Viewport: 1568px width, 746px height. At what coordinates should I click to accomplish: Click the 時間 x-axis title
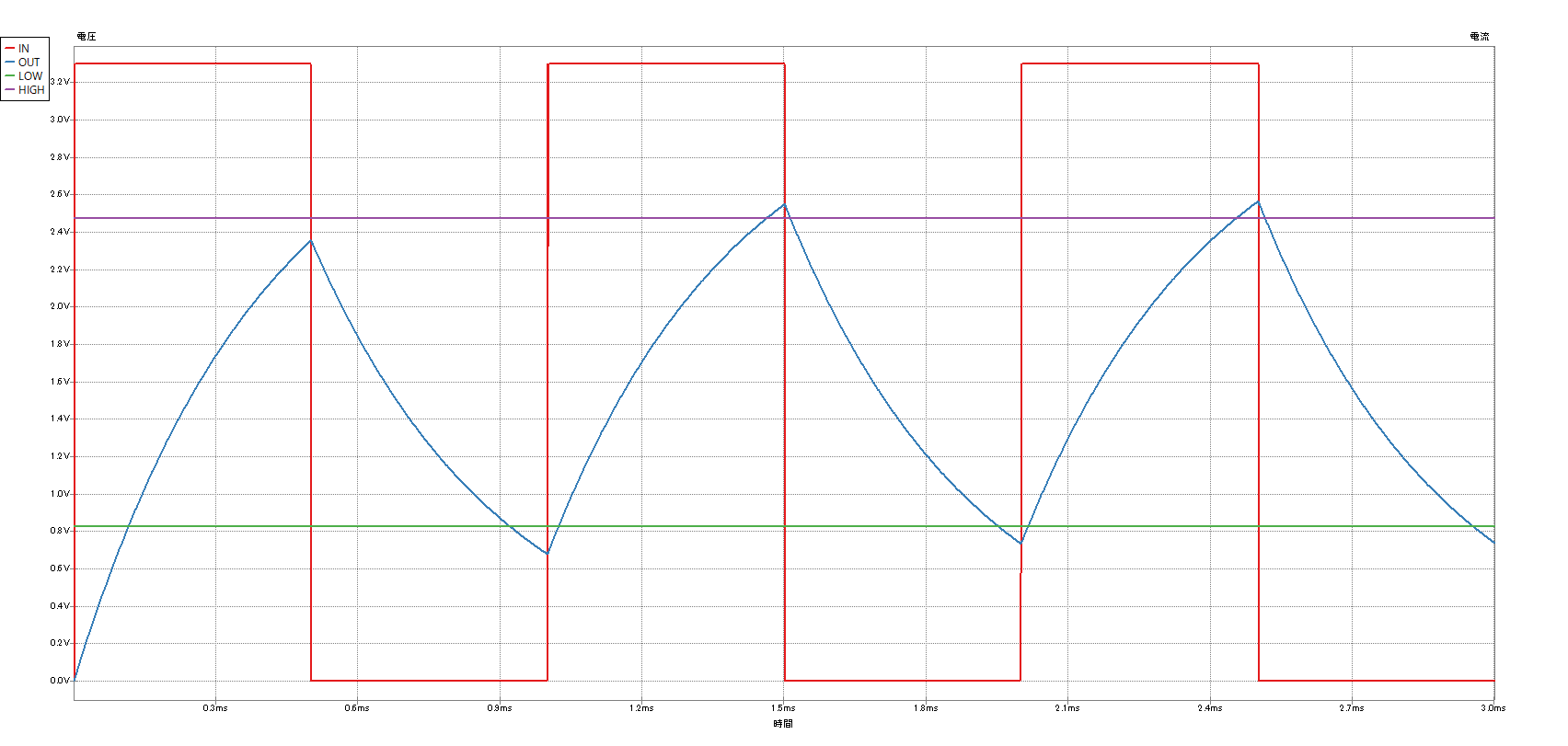click(x=783, y=724)
